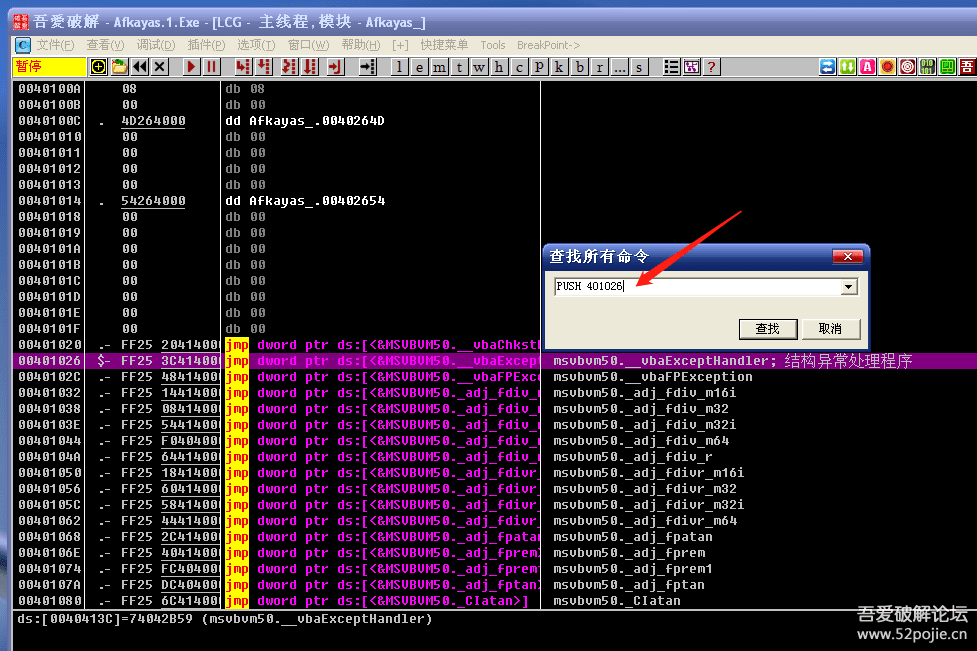
Task: Show executable modules with 'e' button
Action: pyautogui.click(x=418, y=67)
